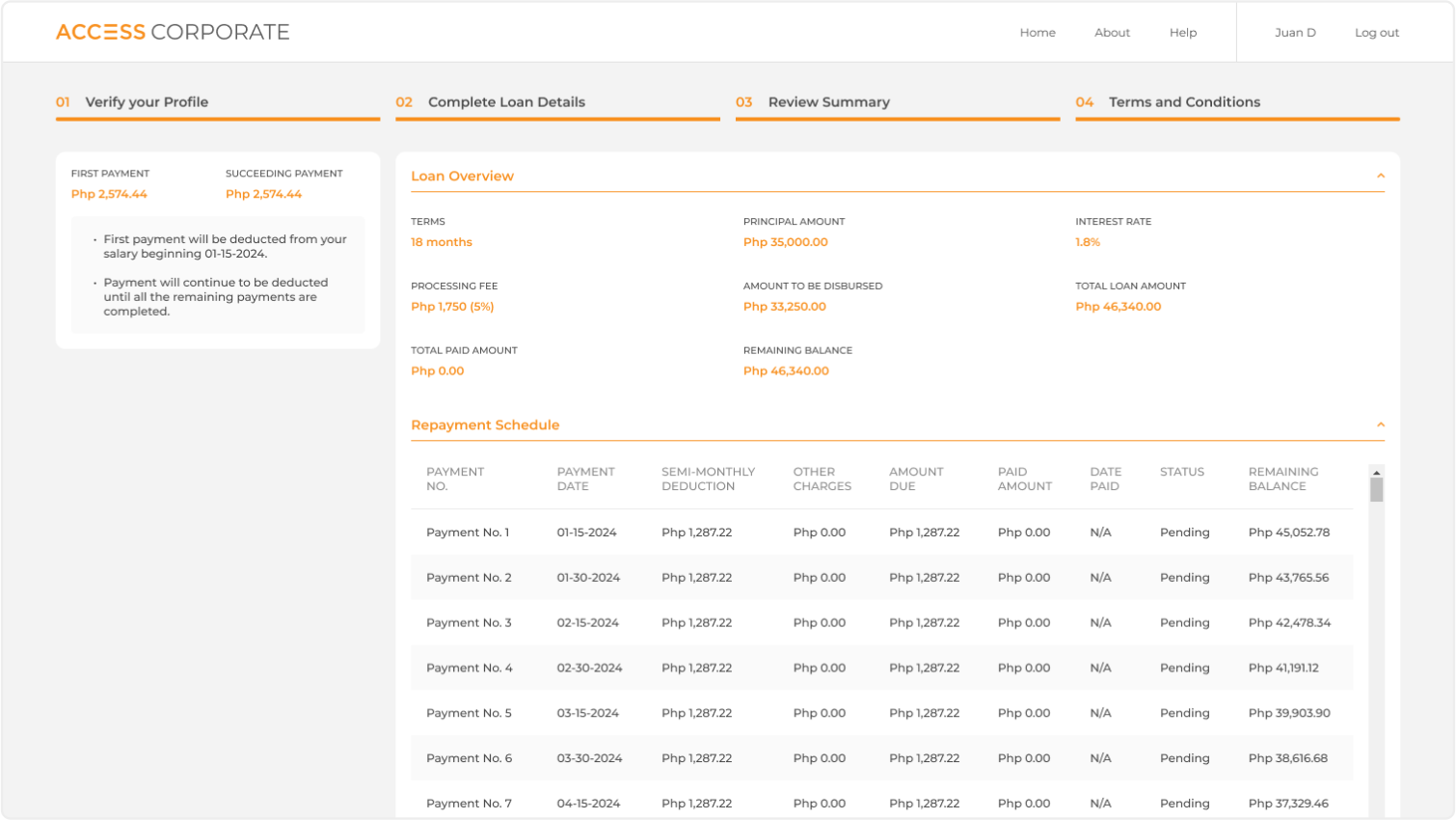Click the Status column header

click(1182, 472)
